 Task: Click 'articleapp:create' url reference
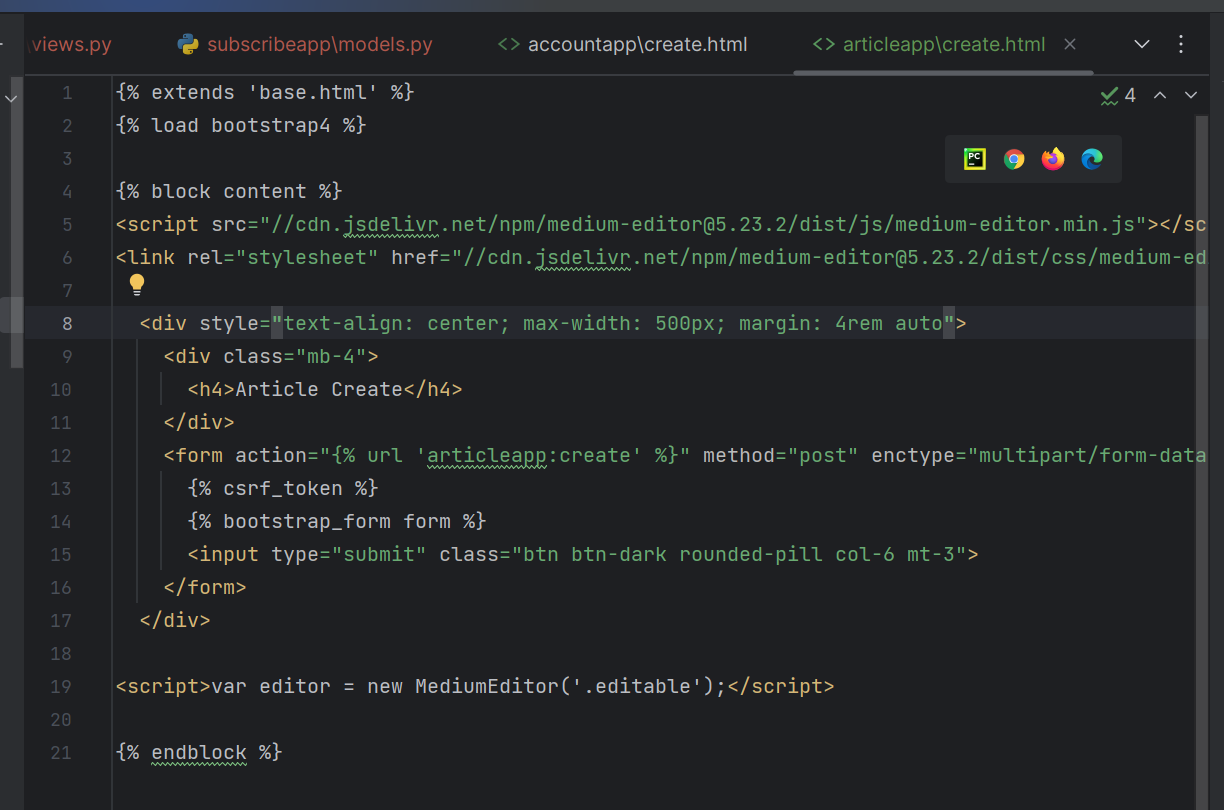click(x=529, y=455)
